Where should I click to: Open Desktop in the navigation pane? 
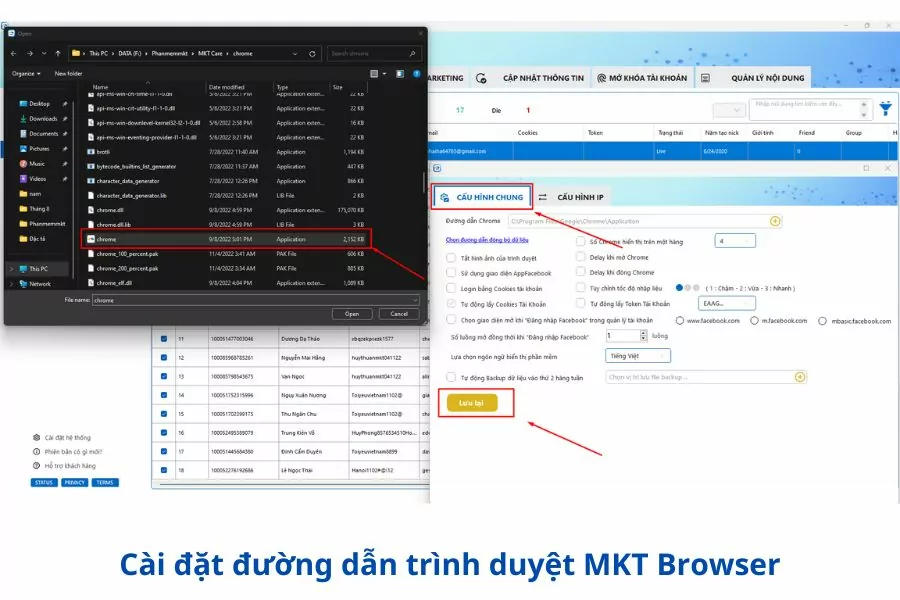tap(39, 104)
